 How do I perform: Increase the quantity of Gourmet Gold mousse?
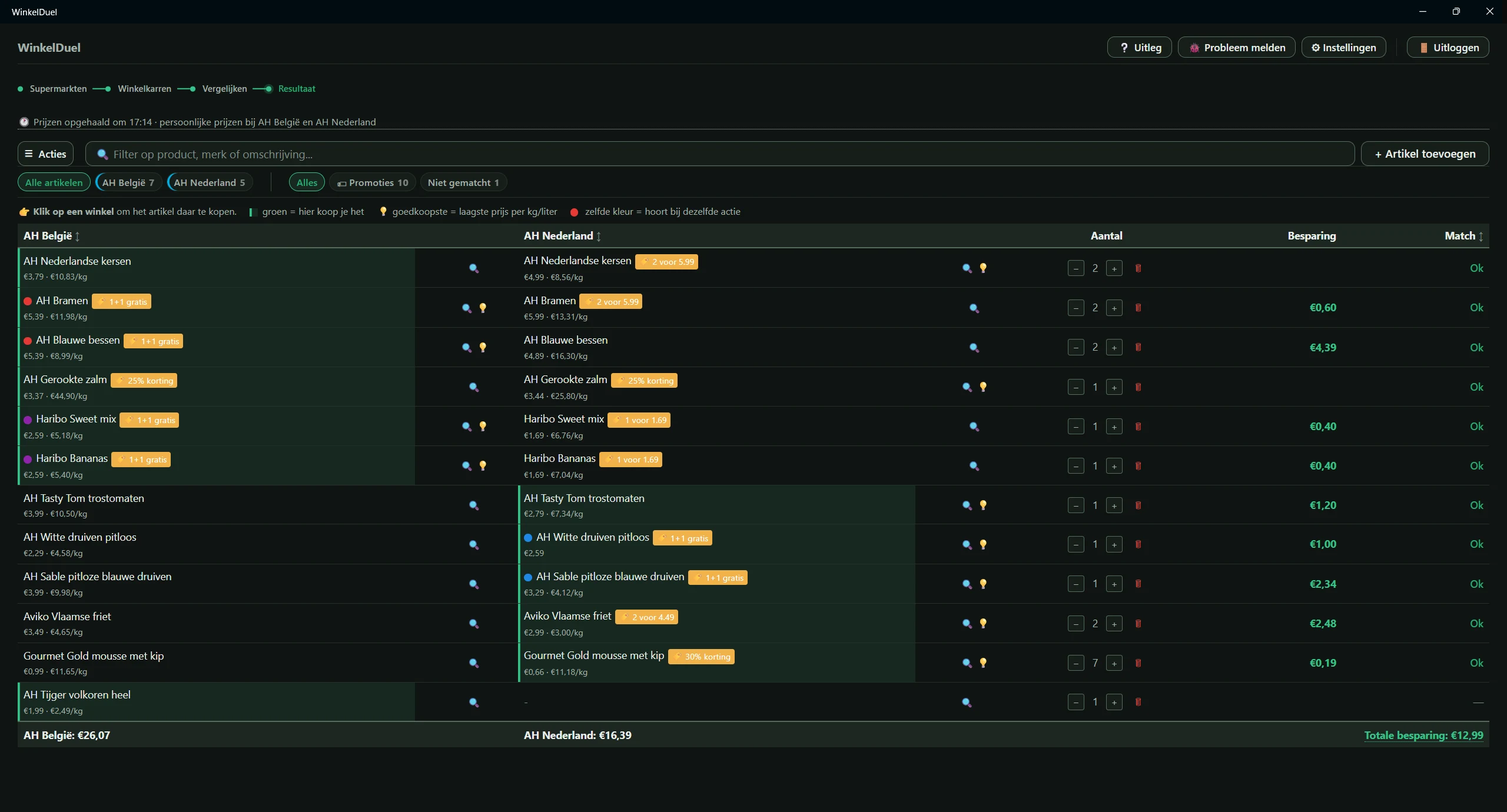coord(1114,663)
